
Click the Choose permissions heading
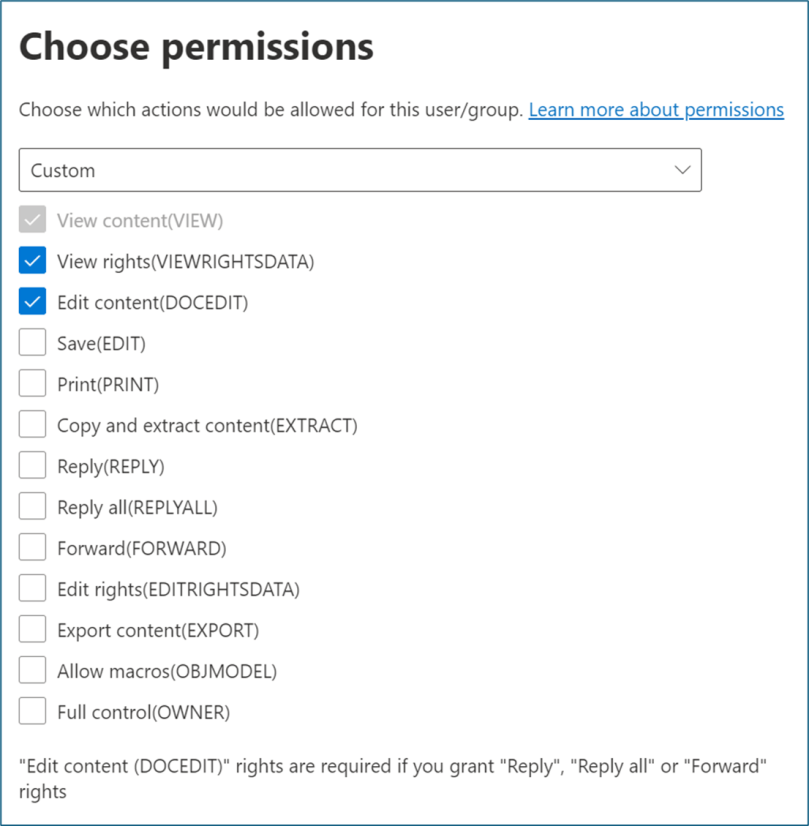click(x=197, y=46)
